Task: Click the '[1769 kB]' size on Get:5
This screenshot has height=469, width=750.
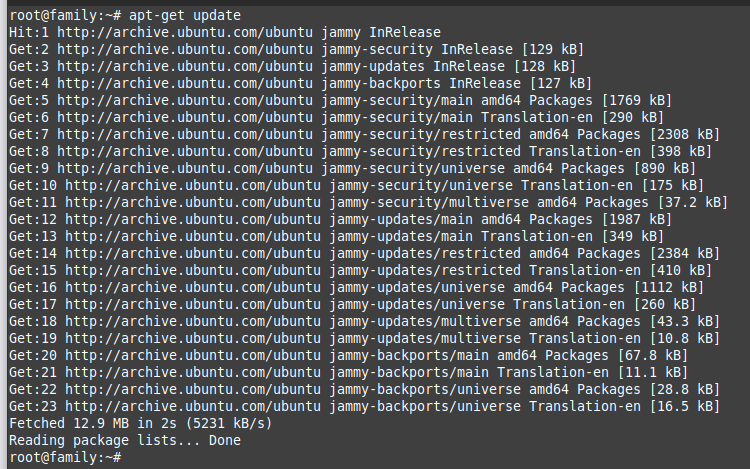Action: click(x=638, y=100)
